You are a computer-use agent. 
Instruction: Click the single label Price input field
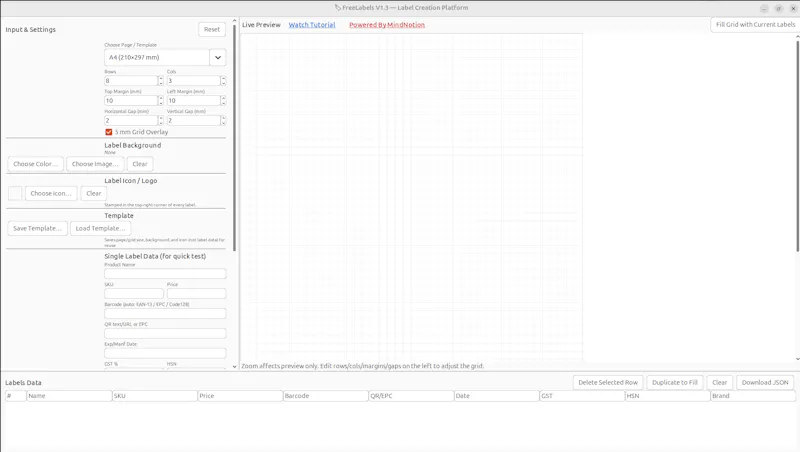[x=196, y=294]
